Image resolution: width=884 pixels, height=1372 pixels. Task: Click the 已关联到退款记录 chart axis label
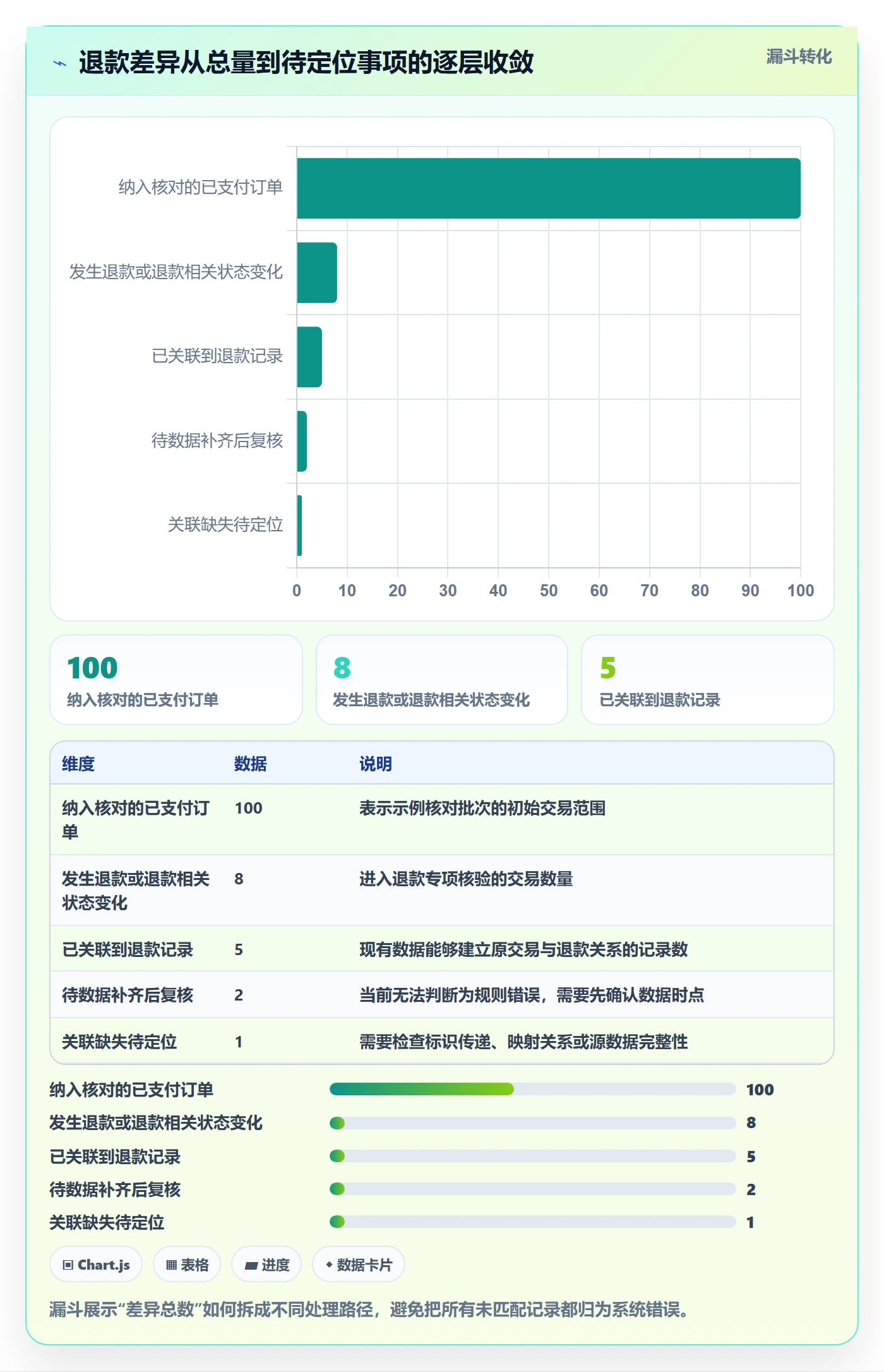(217, 356)
